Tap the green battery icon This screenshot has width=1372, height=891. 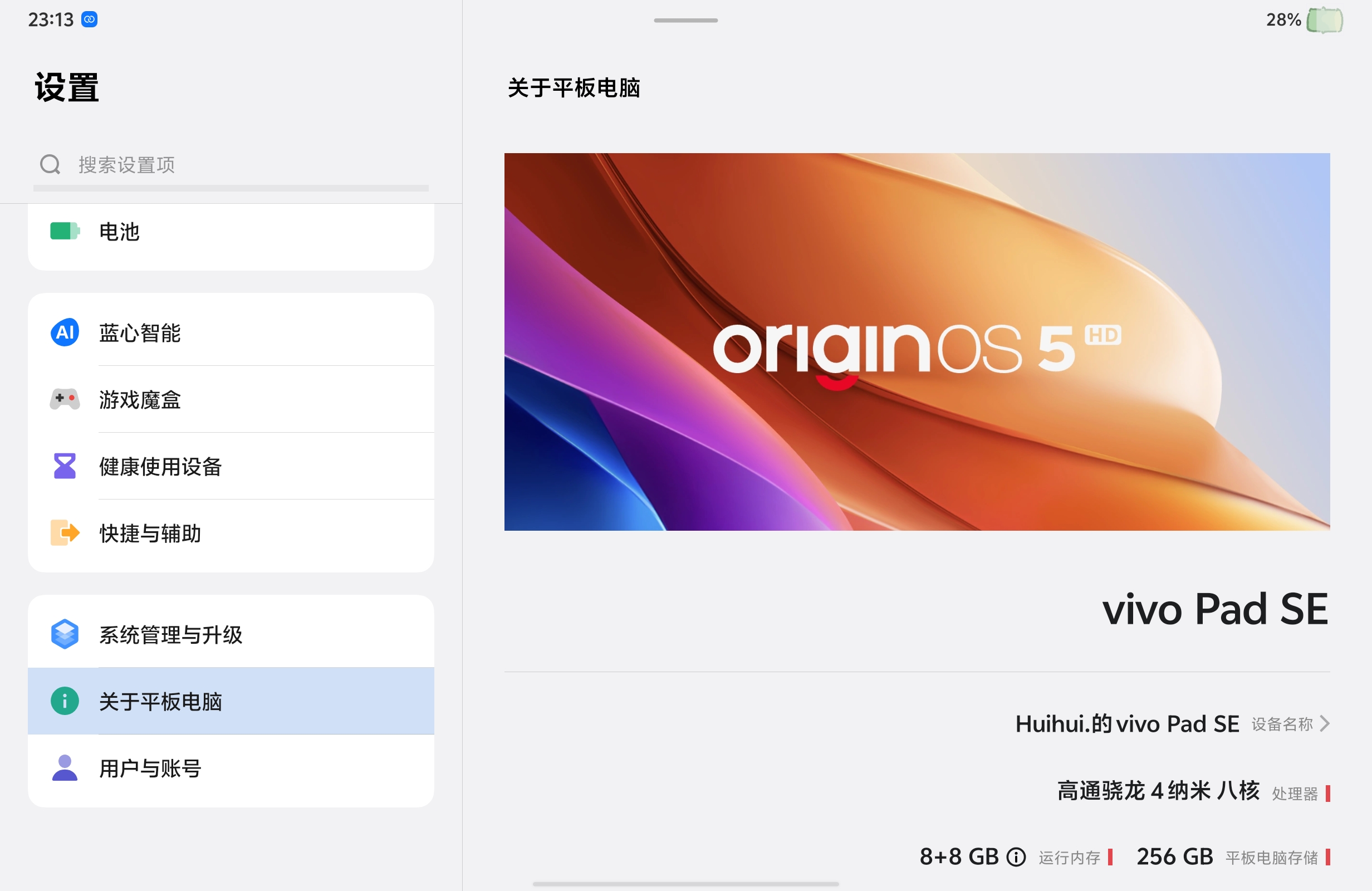65,231
